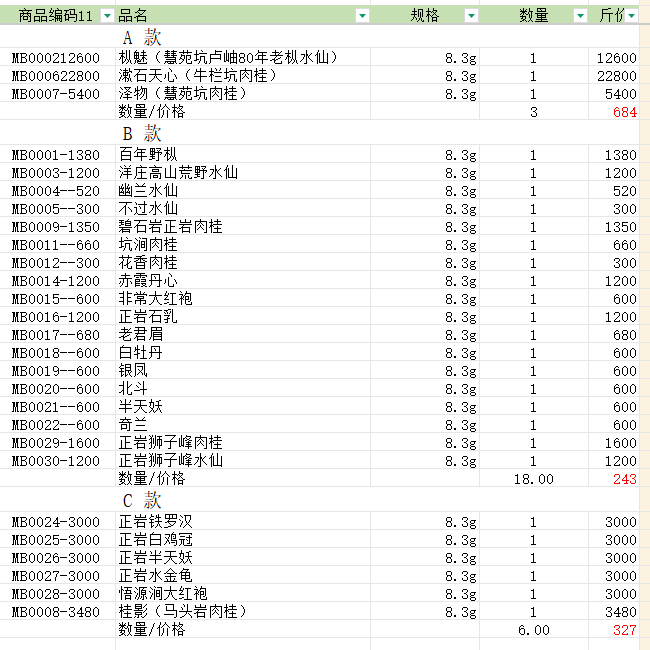This screenshot has width=650, height=650.
Task: Open filter dropdown for 规格 column
Action: point(471,16)
